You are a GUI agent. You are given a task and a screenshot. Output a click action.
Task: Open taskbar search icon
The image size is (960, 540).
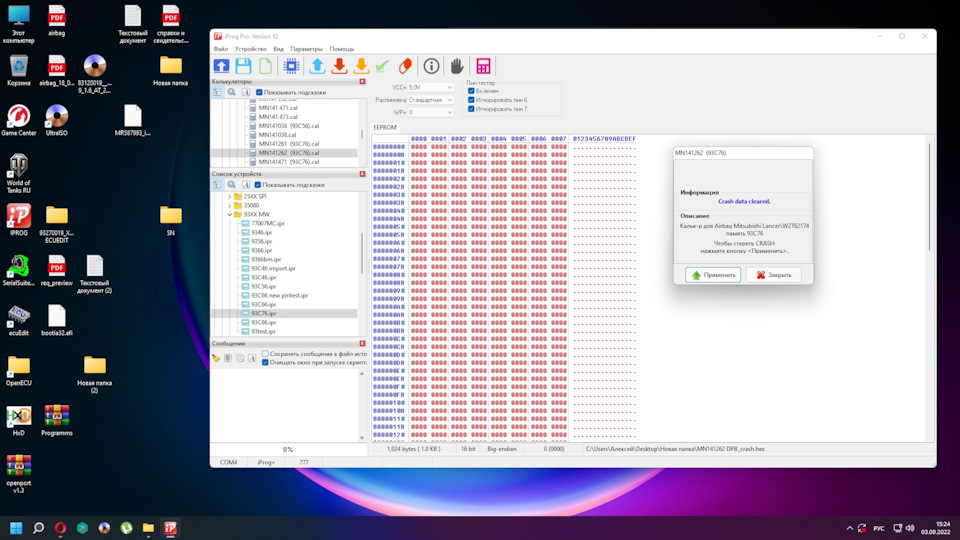tap(38, 528)
